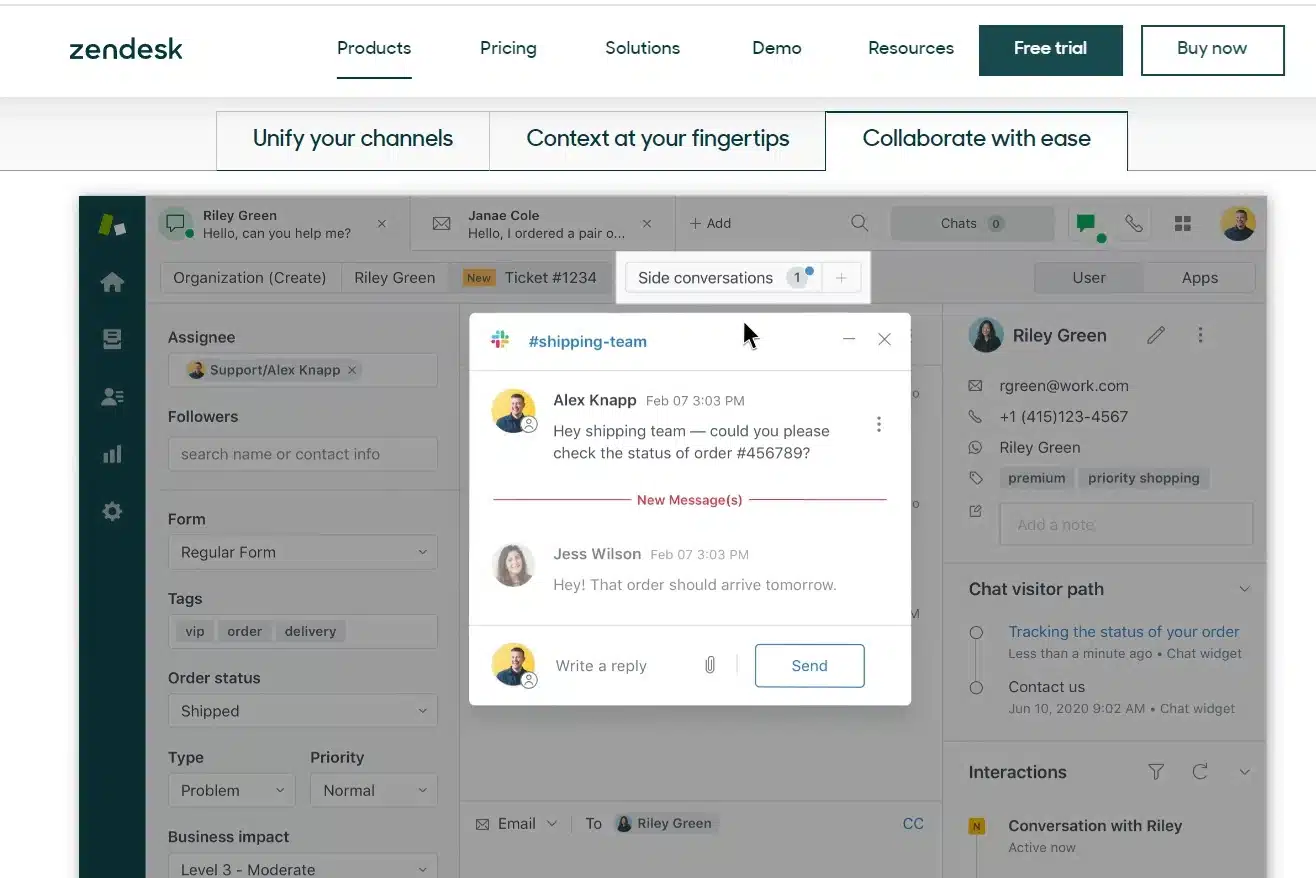Switch to the Apps panel toggle

[1199, 278]
